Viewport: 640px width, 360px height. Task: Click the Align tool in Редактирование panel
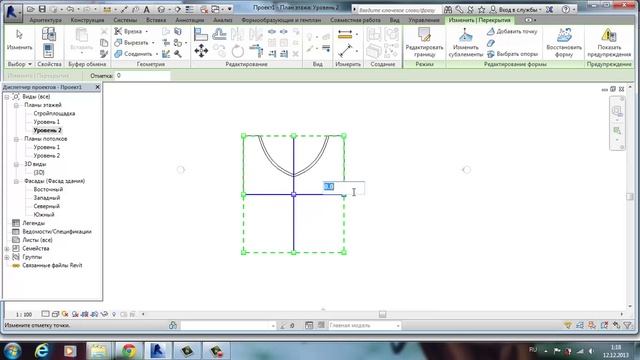[x=200, y=34]
